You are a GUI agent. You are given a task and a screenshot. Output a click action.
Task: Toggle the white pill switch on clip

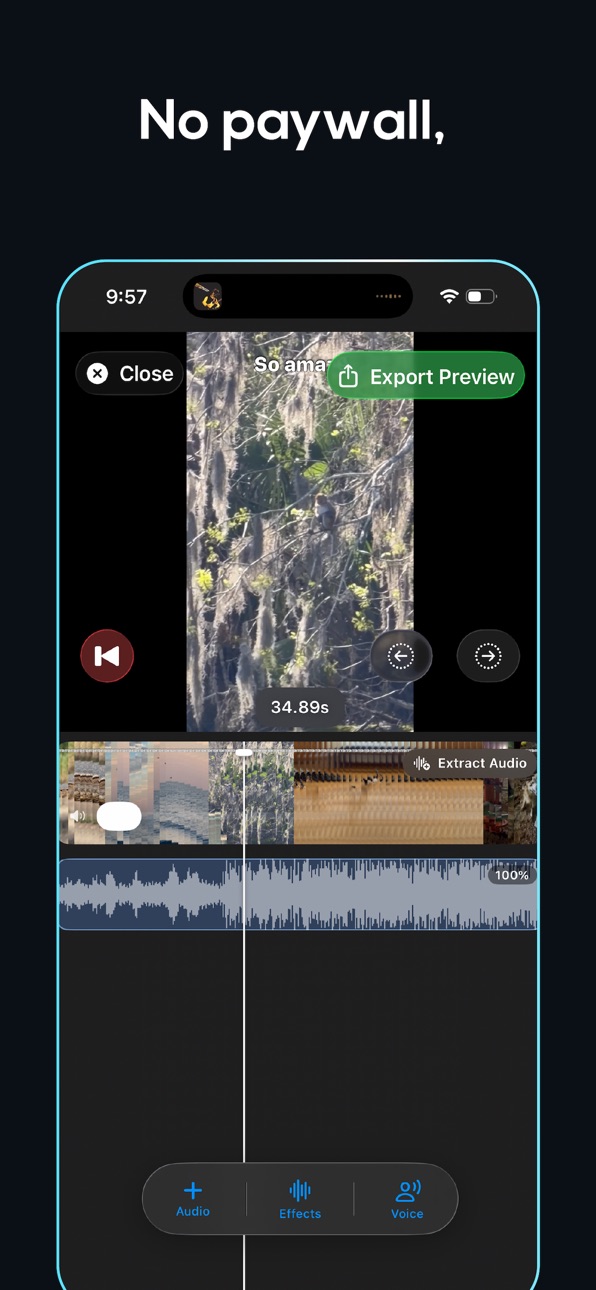point(119,816)
